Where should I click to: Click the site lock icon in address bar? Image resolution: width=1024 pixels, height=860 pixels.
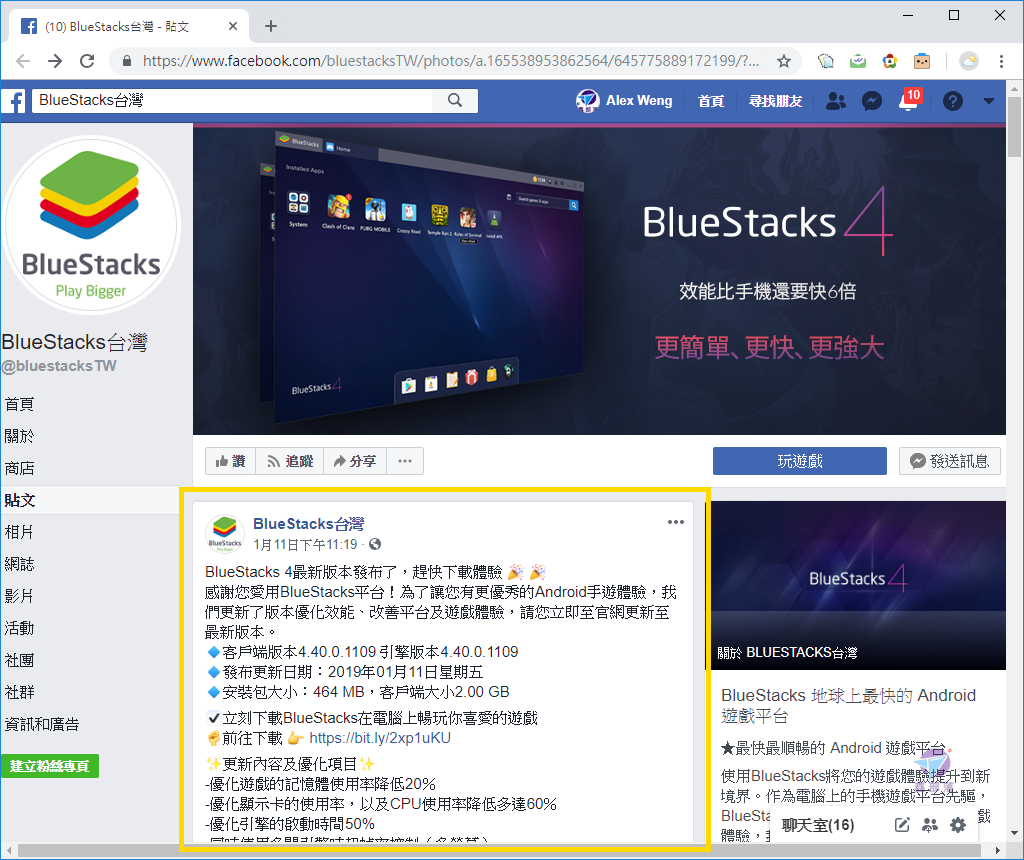(127, 61)
